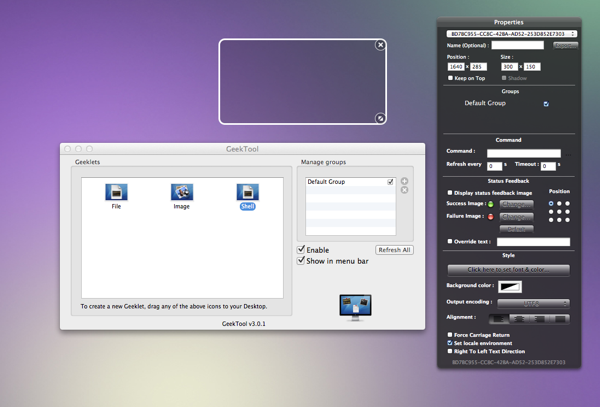
Task: Click the geeklet's resize handle icon
Action: 380,118
